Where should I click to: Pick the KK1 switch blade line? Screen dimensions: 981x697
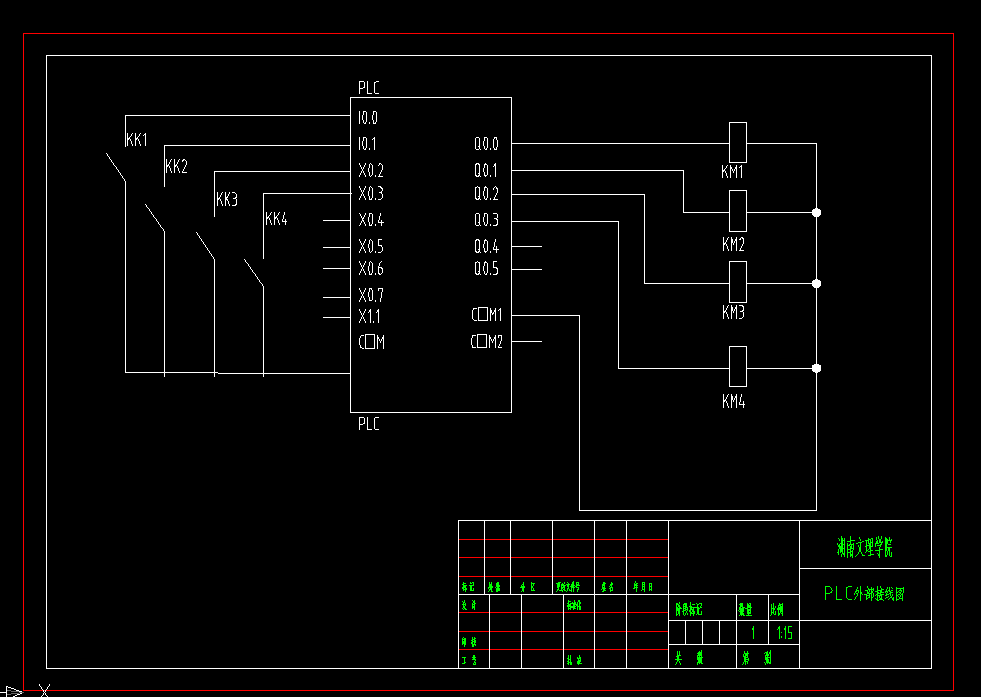tap(116, 168)
